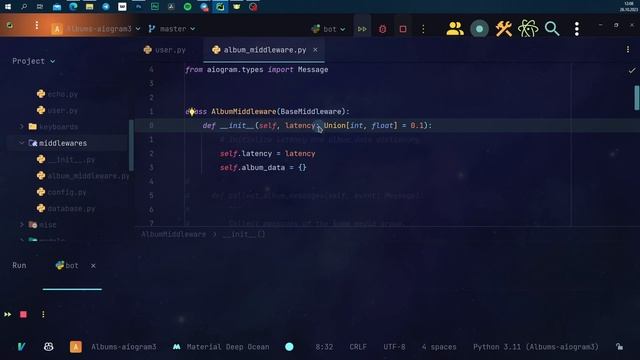The width and height of the screenshot is (640, 360).
Task: Click the lightbulb intention icon on class line
Action: coord(192,111)
